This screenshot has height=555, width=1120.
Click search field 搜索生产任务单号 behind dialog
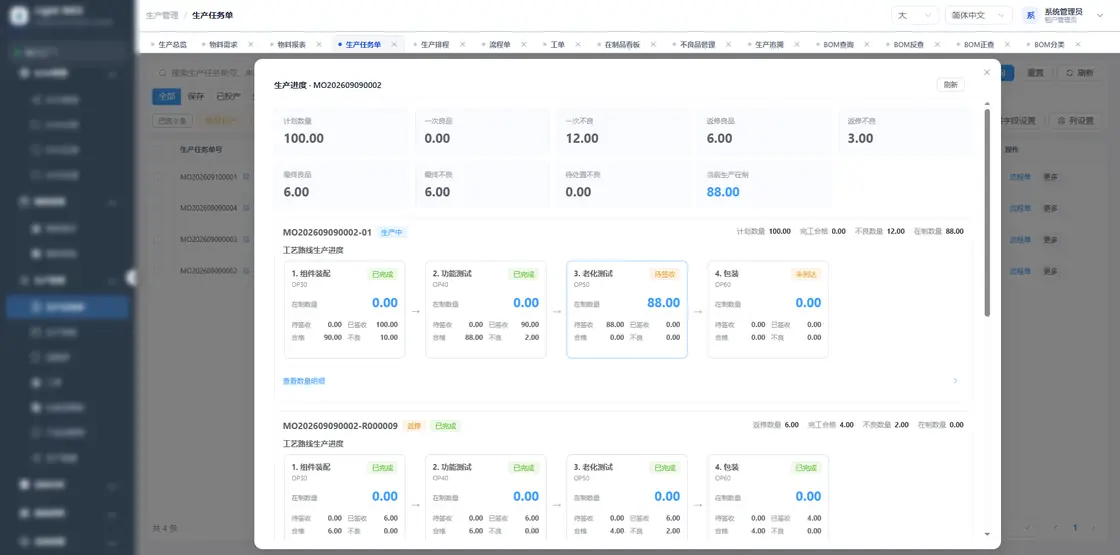(204, 72)
